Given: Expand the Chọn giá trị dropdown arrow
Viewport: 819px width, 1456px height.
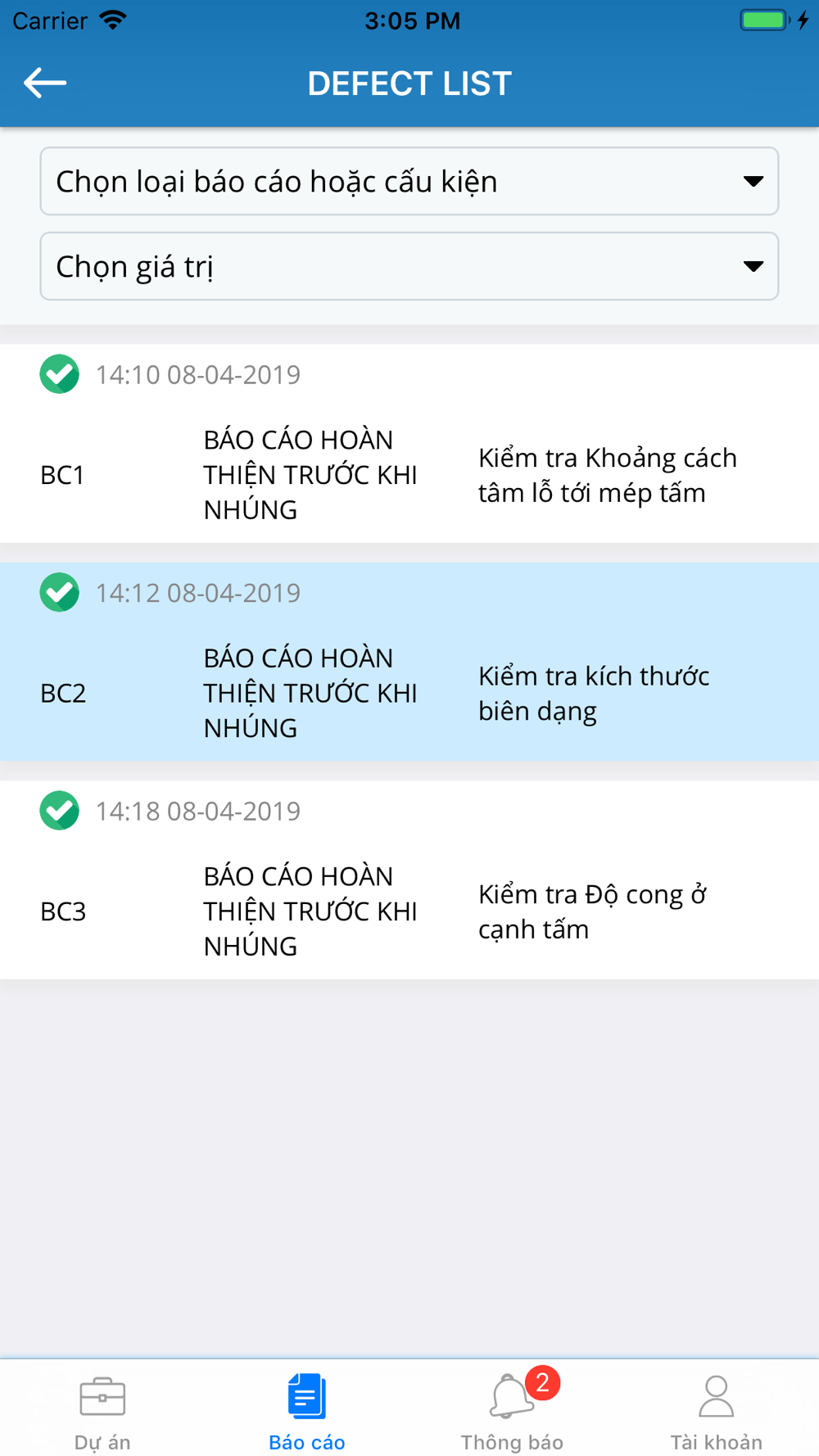Looking at the screenshot, I should [753, 266].
